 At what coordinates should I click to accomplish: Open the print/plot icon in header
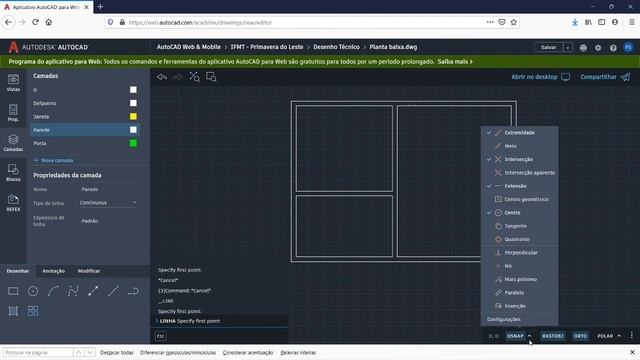(x=583, y=48)
